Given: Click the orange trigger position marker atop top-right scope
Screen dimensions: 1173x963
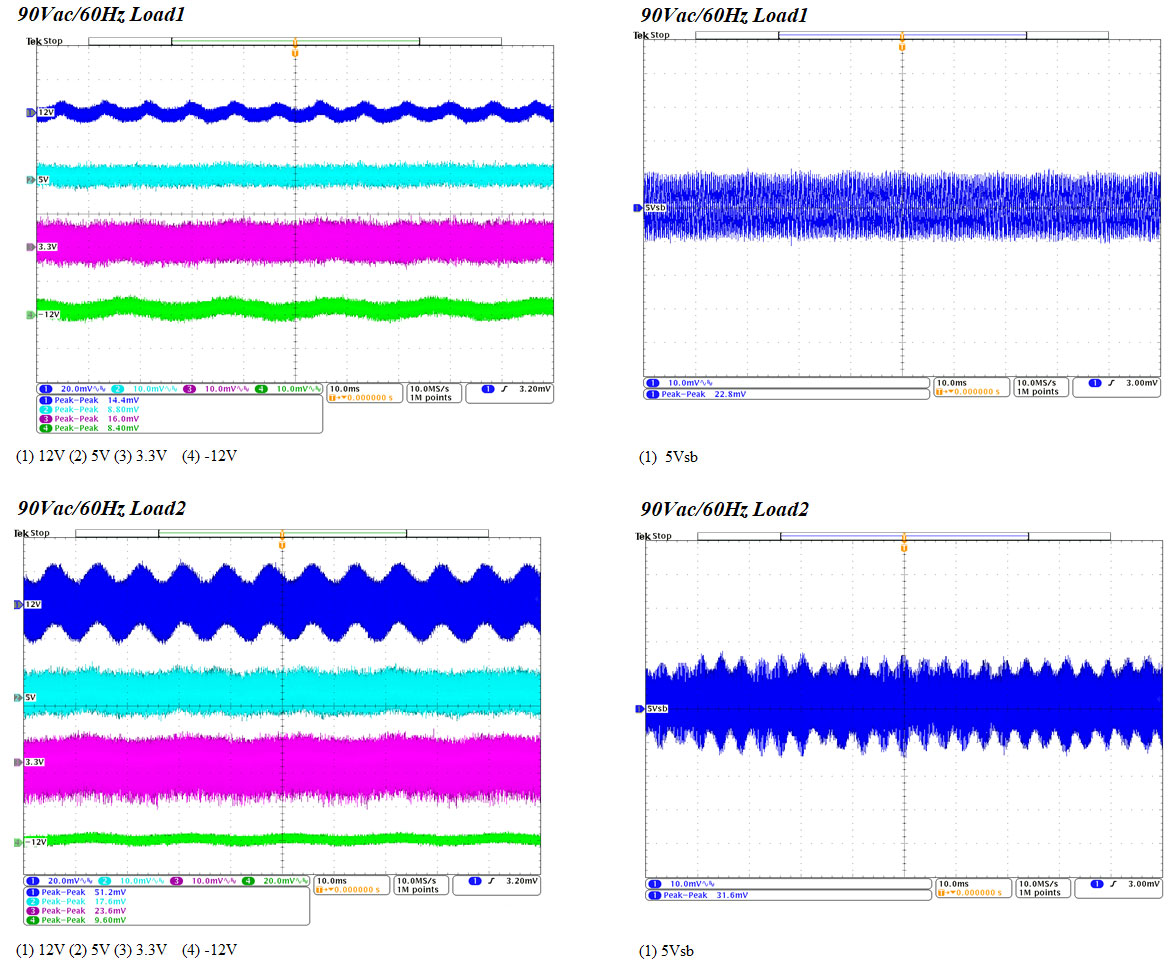Looking at the screenshot, I should pyautogui.click(x=902, y=46).
